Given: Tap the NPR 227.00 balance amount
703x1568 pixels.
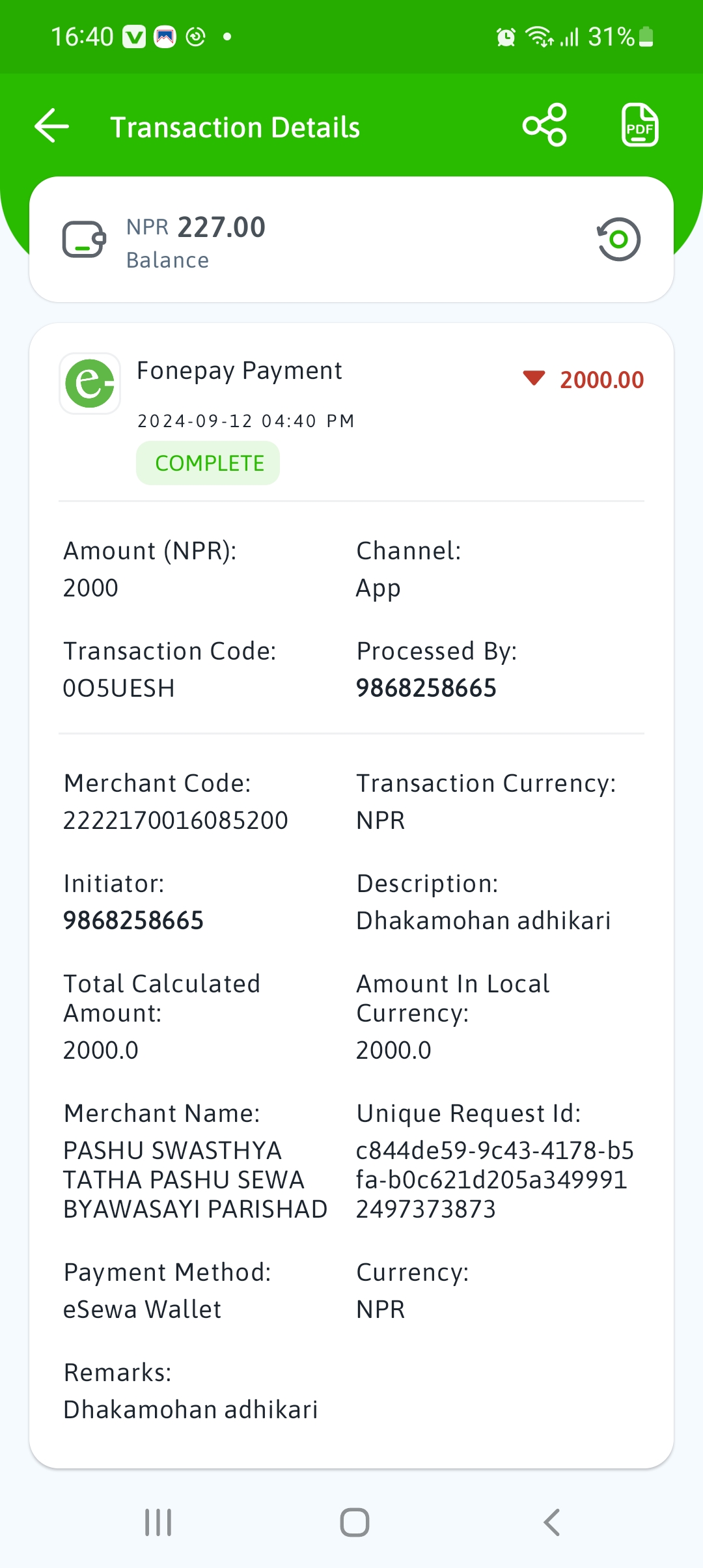Looking at the screenshot, I should 196,227.
